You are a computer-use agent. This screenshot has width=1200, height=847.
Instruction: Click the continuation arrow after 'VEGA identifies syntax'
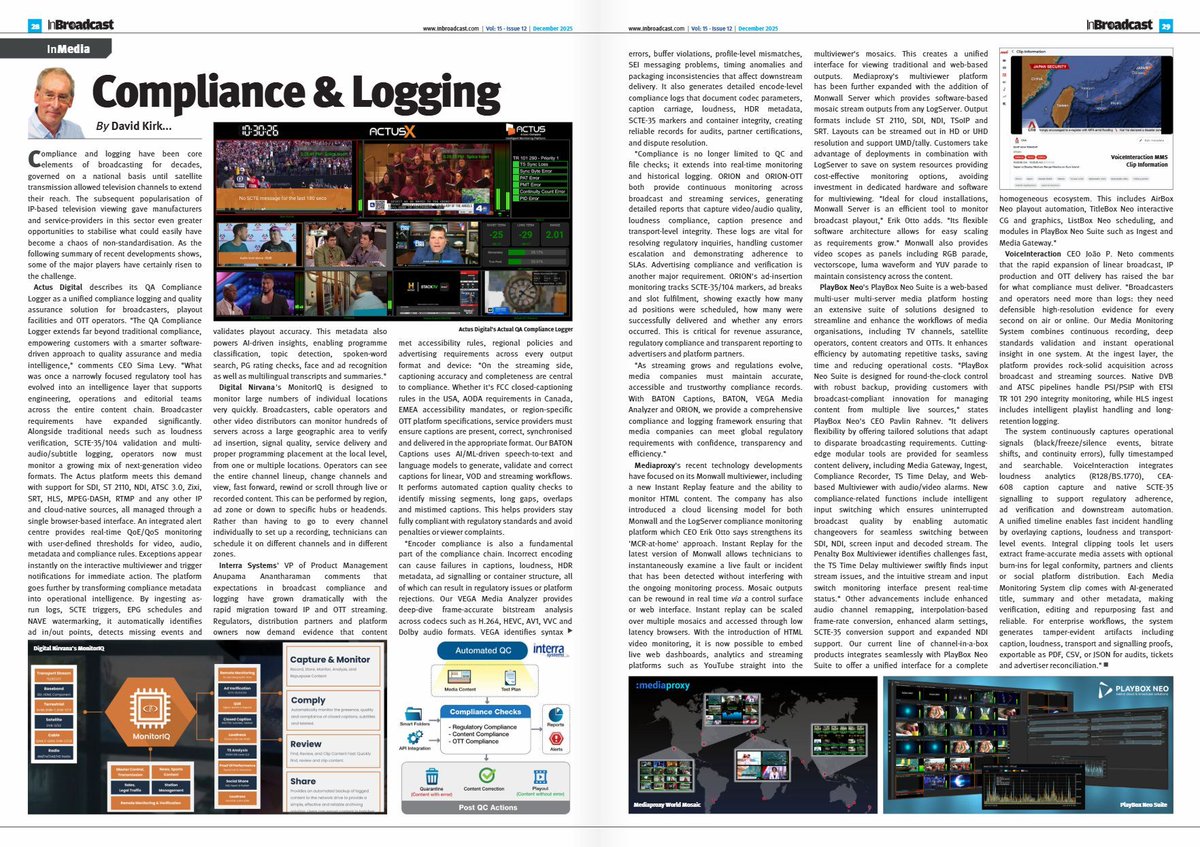(x=570, y=631)
